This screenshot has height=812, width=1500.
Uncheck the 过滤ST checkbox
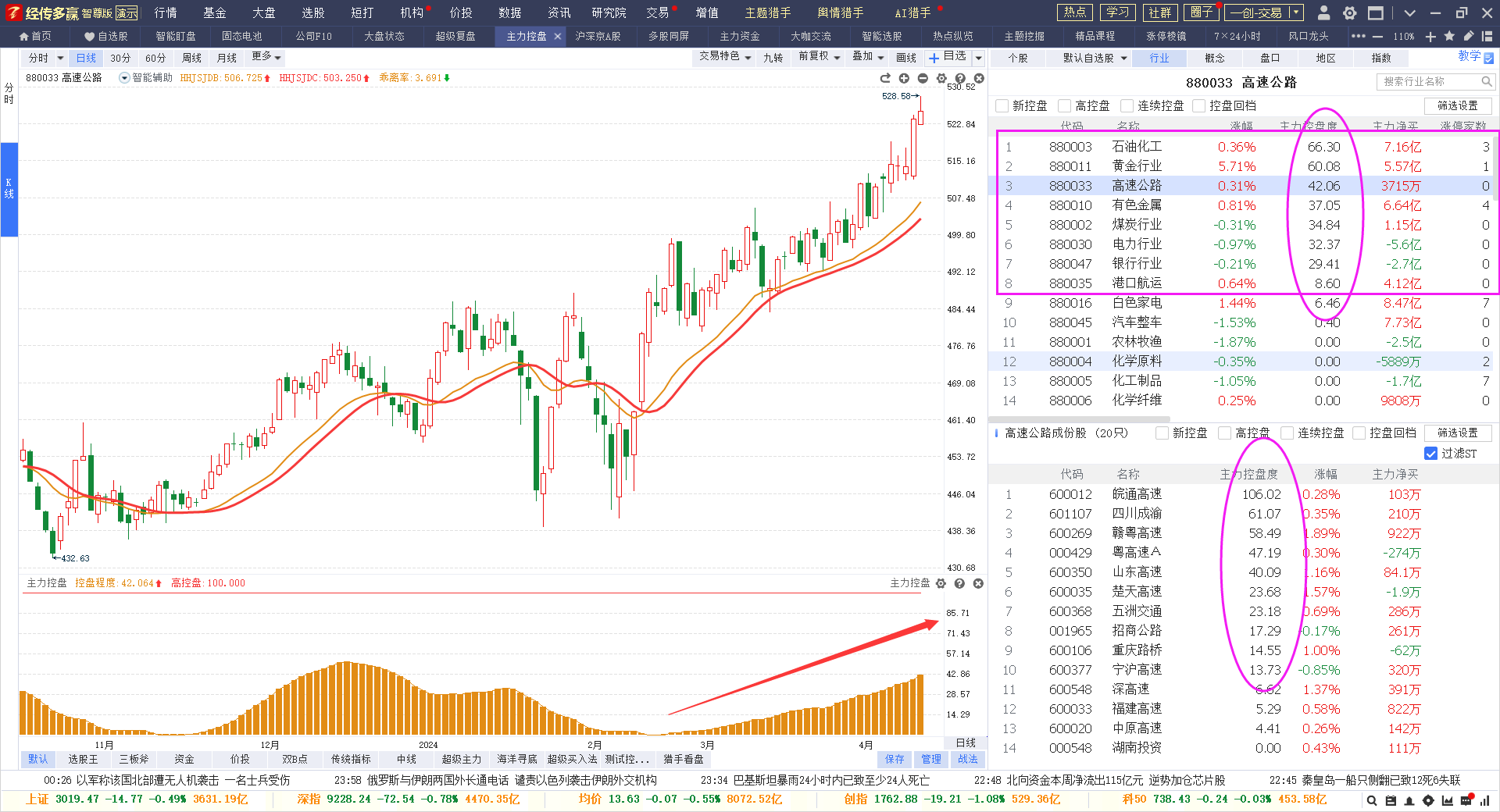(x=1430, y=454)
